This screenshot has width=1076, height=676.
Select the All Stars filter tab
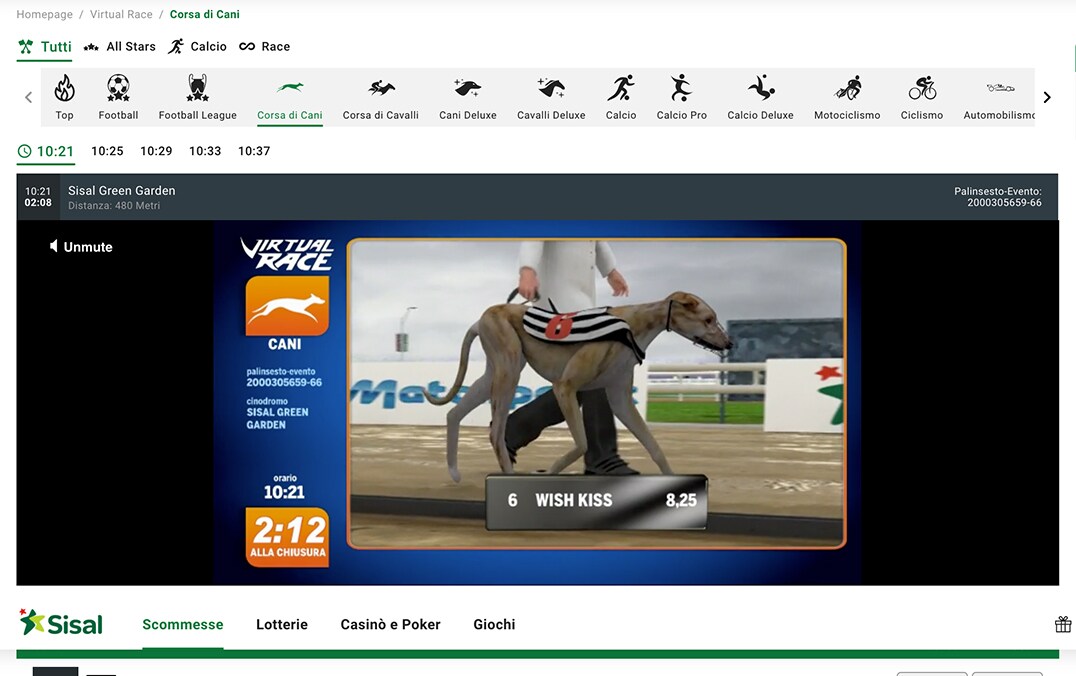tap(119, 47)
